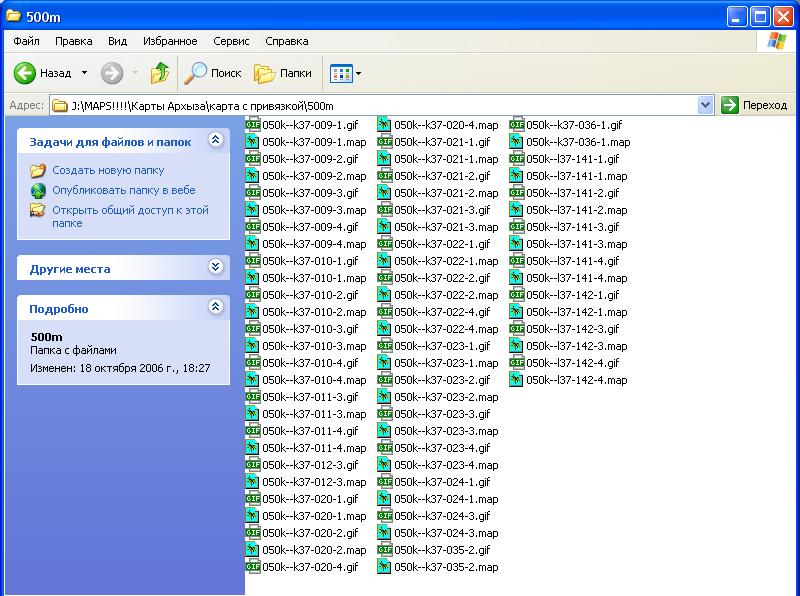Open the address bar dropdown list
800x596 pixels.
(705, 105)
